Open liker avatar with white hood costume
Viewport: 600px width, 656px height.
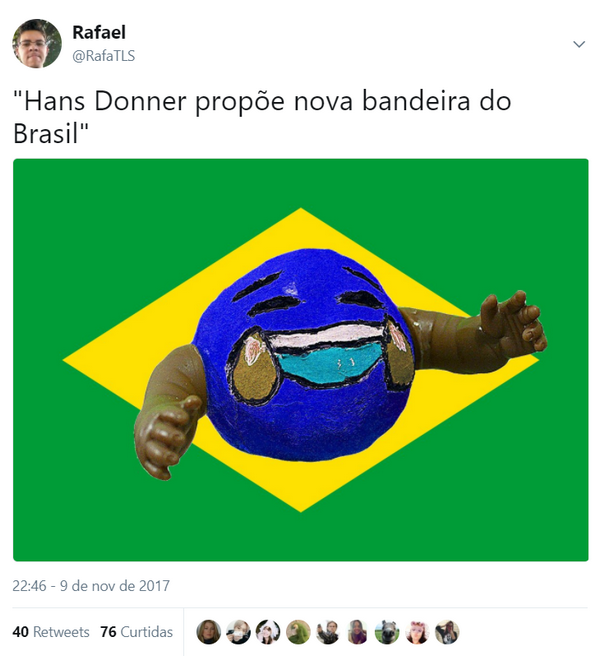point(268,632)
